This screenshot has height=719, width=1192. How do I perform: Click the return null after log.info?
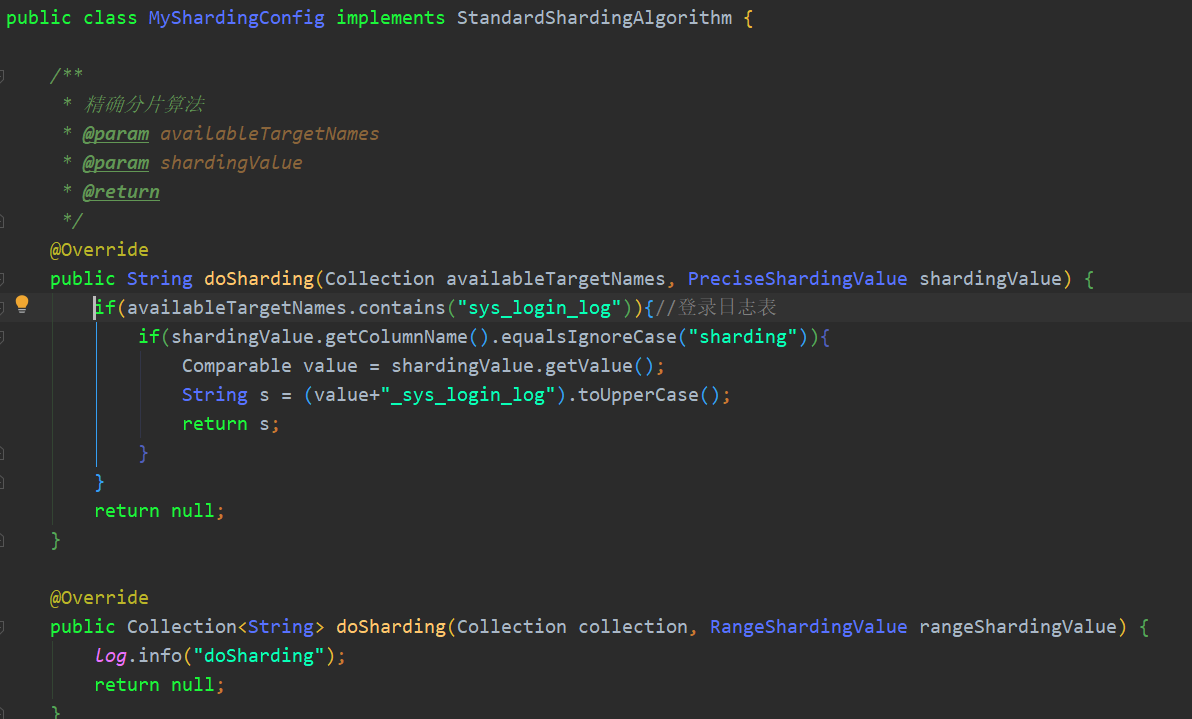click(159, 685)
